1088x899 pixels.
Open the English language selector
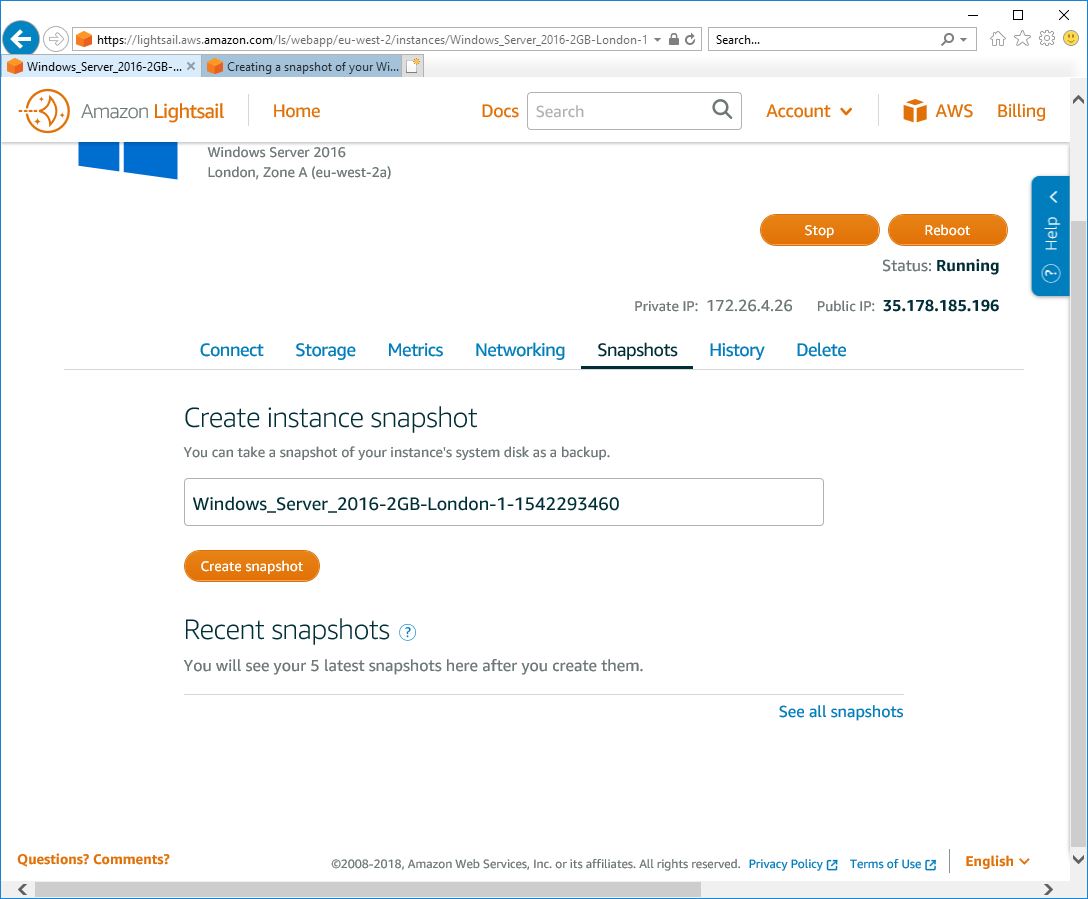point(997,861)
